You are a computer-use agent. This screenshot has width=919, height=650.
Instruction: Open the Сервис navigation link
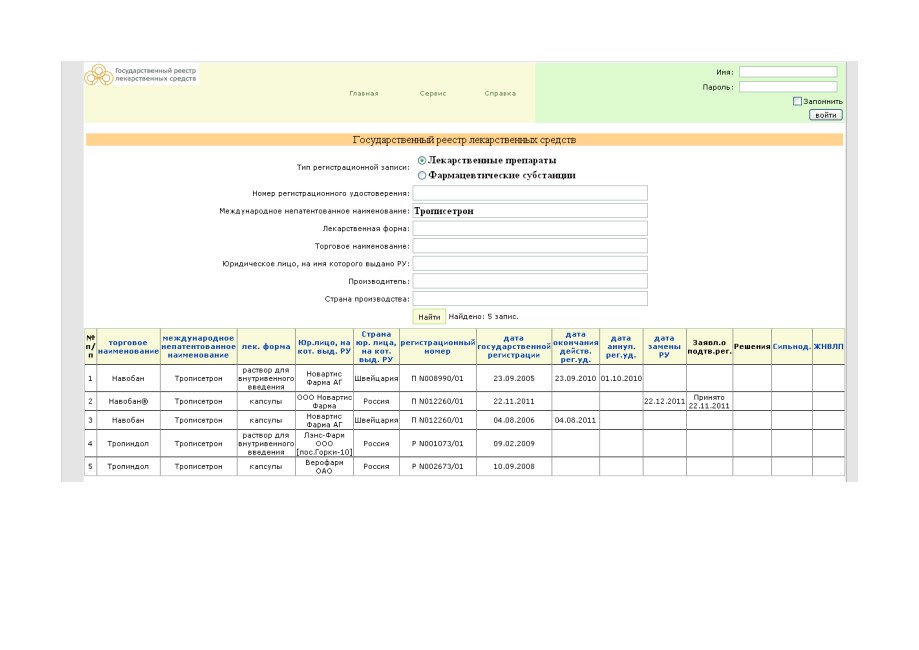[x=433, y=93]
